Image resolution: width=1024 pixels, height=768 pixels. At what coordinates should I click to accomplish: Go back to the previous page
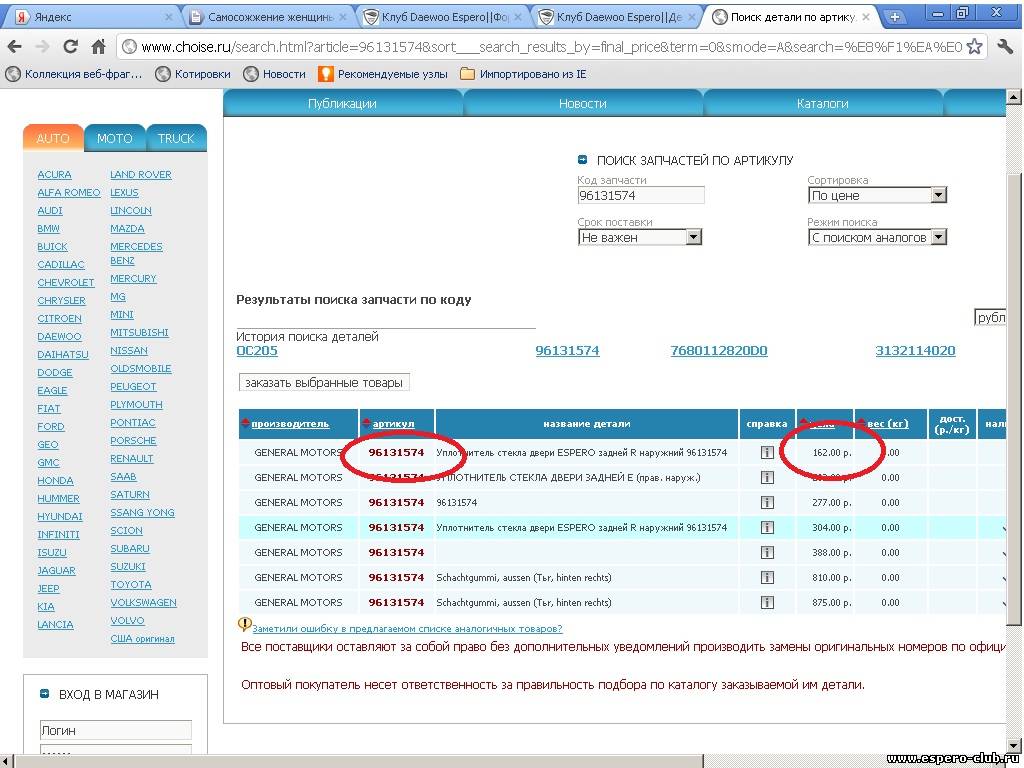(x=14, y=46)
